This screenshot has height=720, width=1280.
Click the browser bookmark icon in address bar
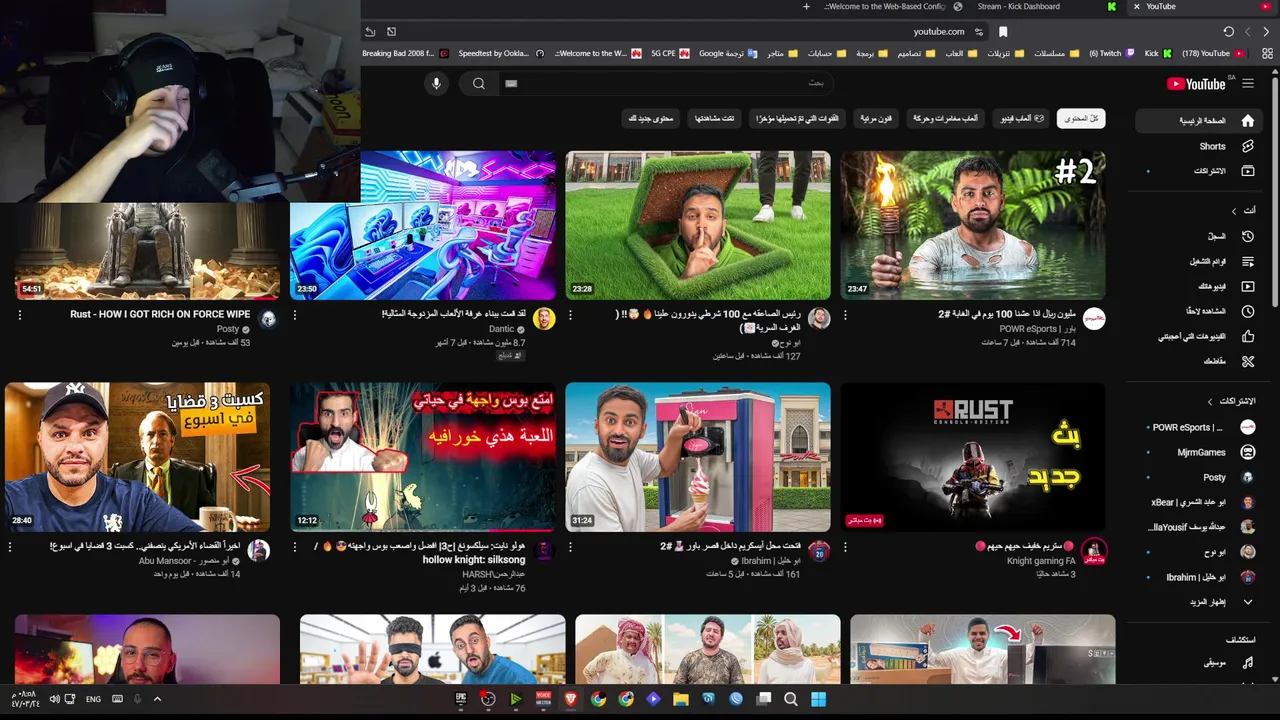(1003, 32)
